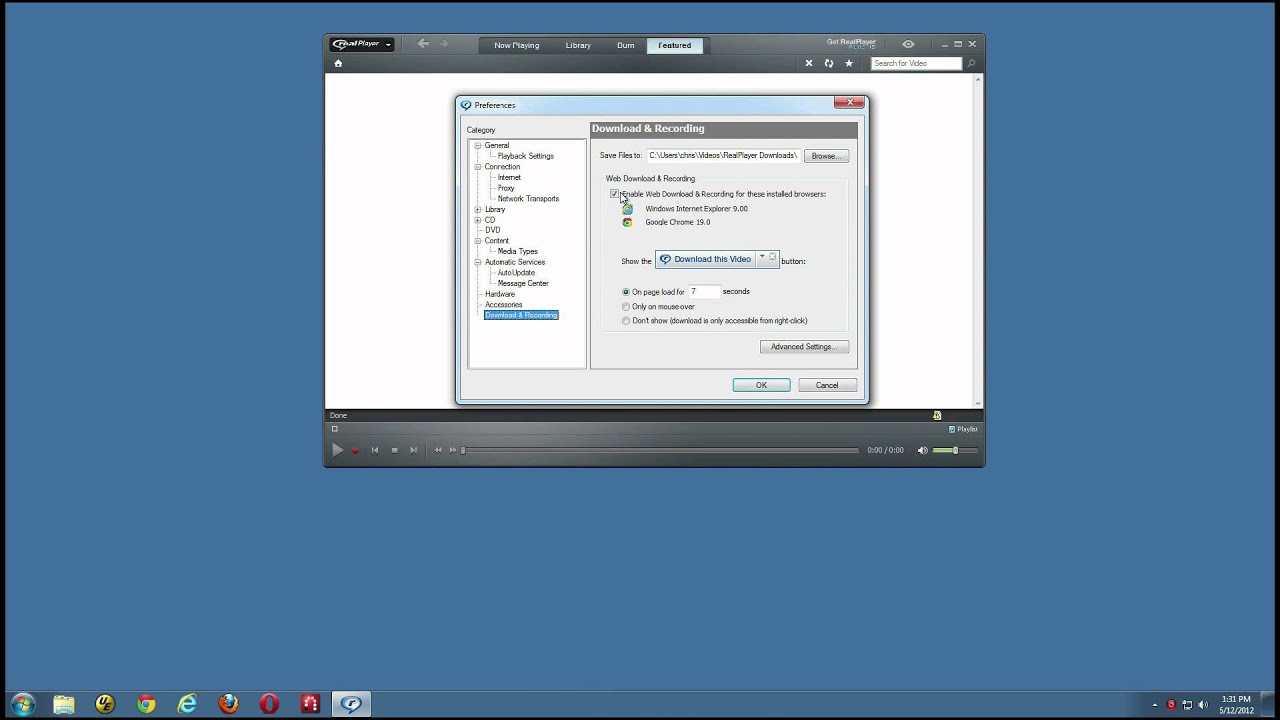
Task: Click the eye icon in RealPlayer title bar
Action: pyautogui.click(x=908, y=44)
